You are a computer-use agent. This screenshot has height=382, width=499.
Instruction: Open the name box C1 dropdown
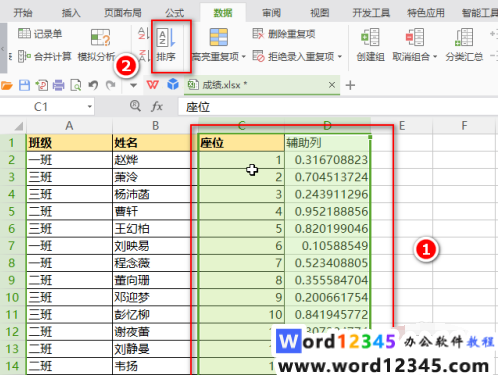click(89, 107)
